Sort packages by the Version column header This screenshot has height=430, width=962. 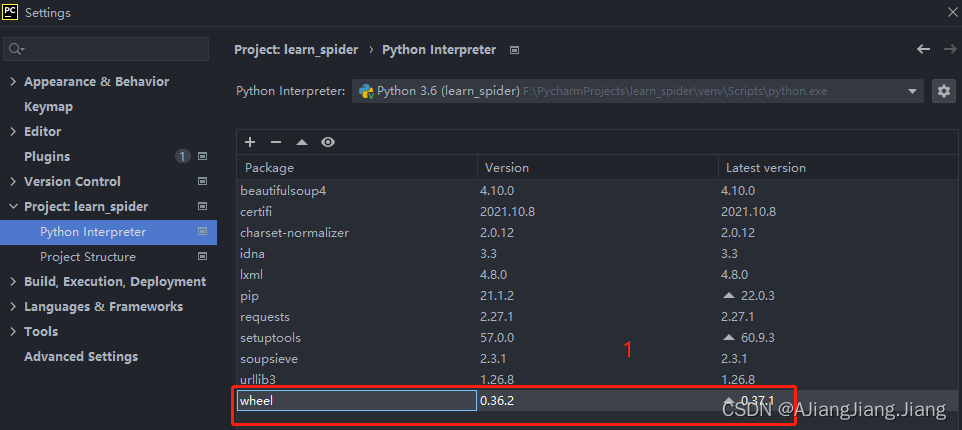pyautogui.click(x=507, y=168)
